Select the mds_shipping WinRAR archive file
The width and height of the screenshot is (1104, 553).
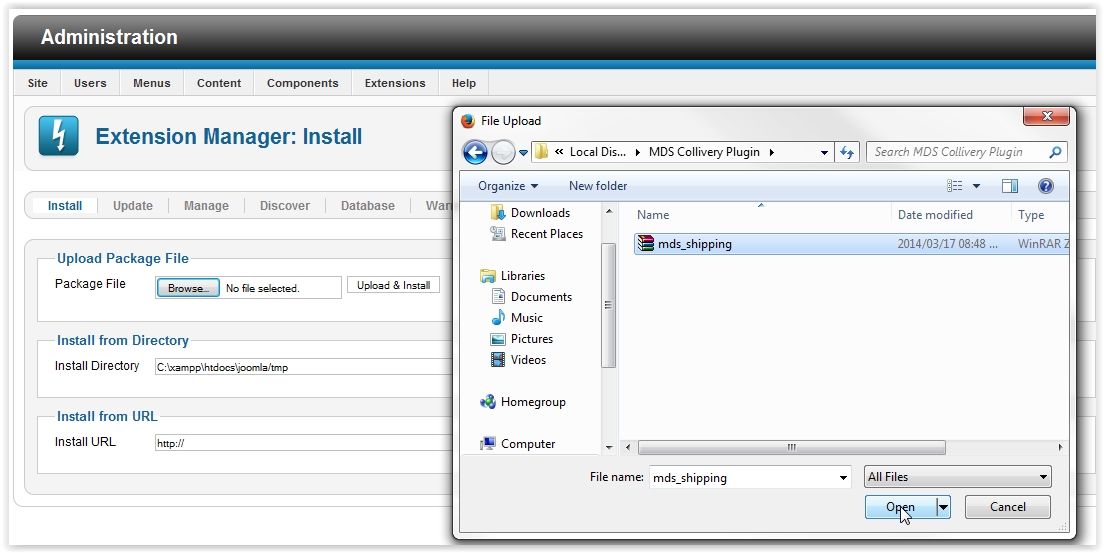click(694, 244)
